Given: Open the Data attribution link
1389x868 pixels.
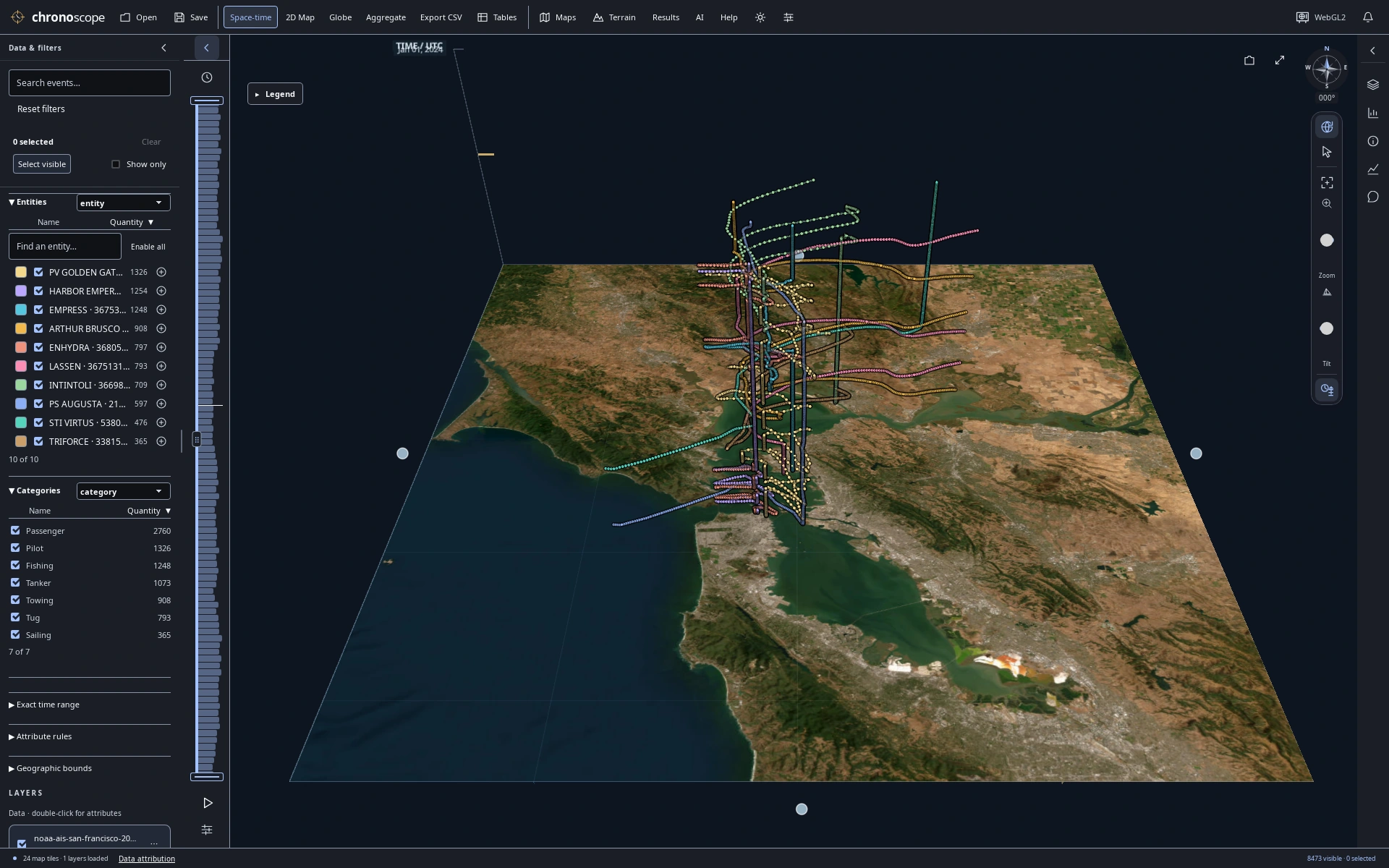Looking at the screenshot, I should click(147, 859).
